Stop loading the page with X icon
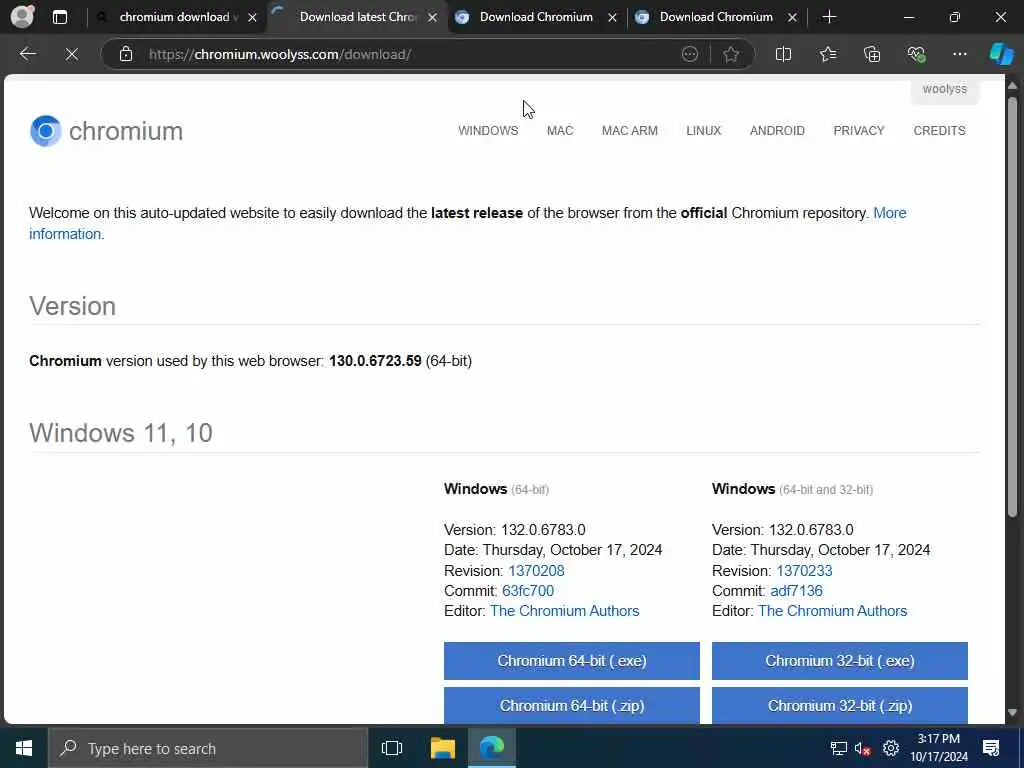 coord(72,54)
